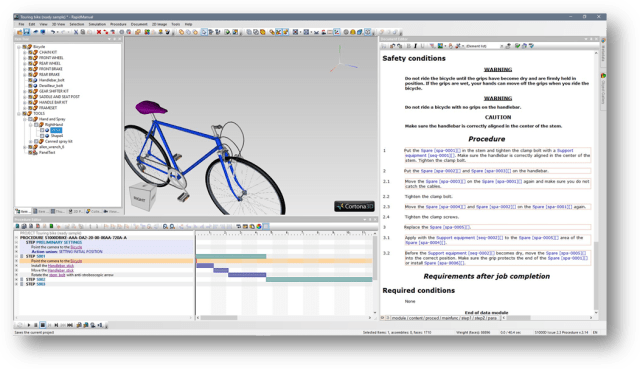Click the RIGHT view cube in 3D viewport
This screenshot has width=640, height=369.
pos(141,197)
